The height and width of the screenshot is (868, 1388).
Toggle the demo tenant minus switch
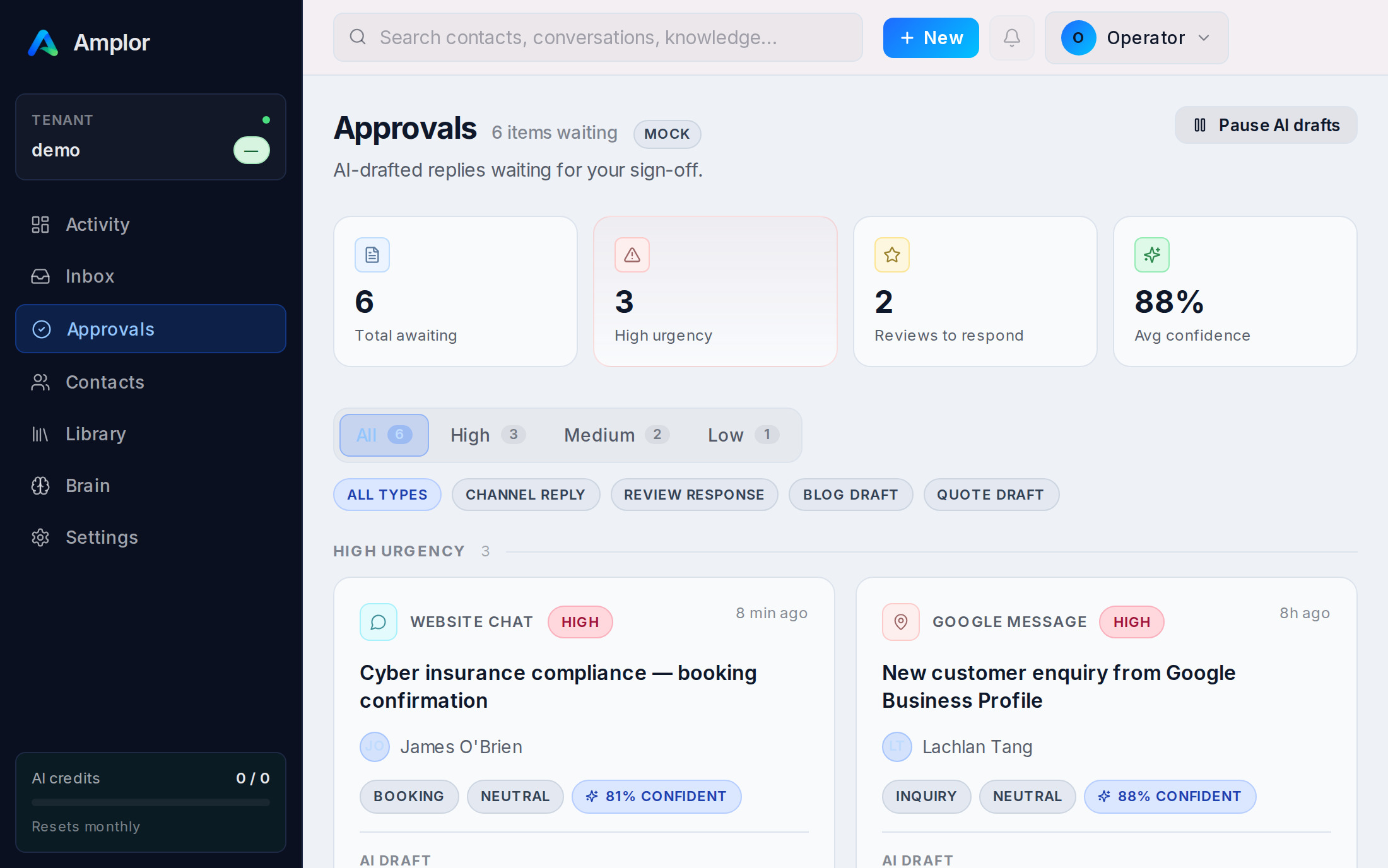click(252, 150)
